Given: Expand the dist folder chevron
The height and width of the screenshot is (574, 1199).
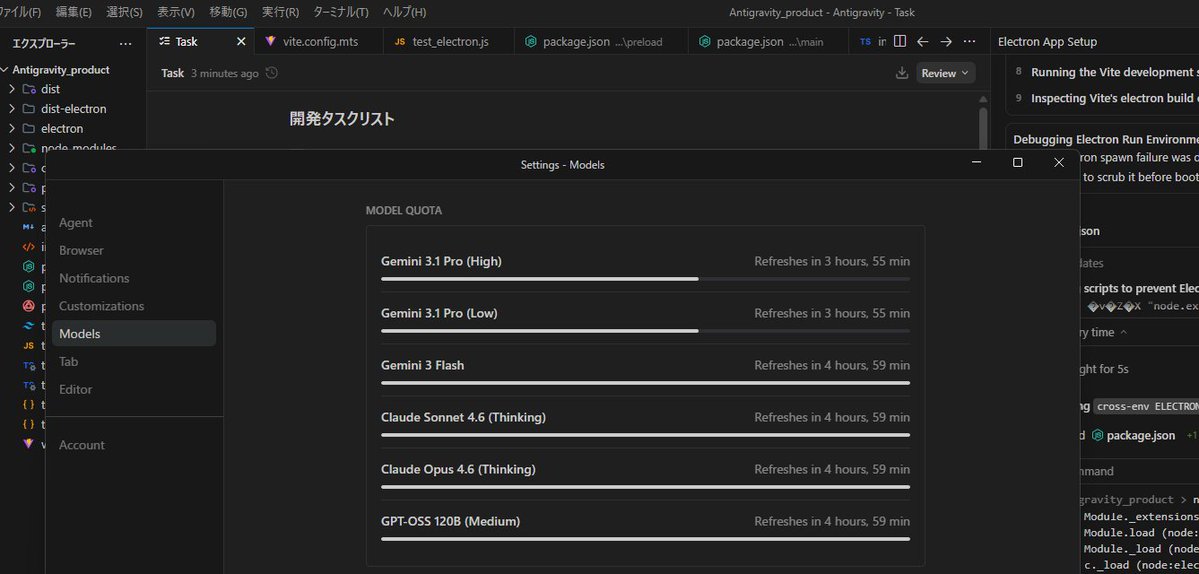Looking at the screenshot, I should pos(11,89).
